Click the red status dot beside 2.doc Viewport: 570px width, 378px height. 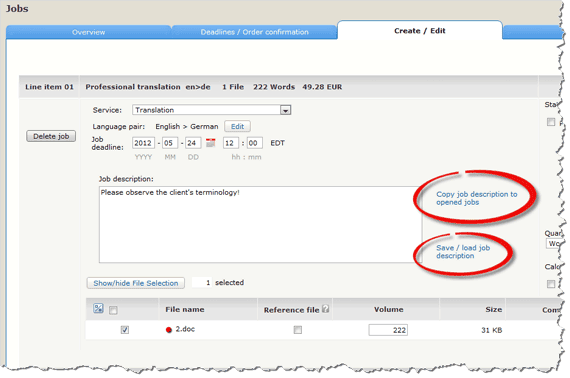pyautogui.click(x=169, y=330)
